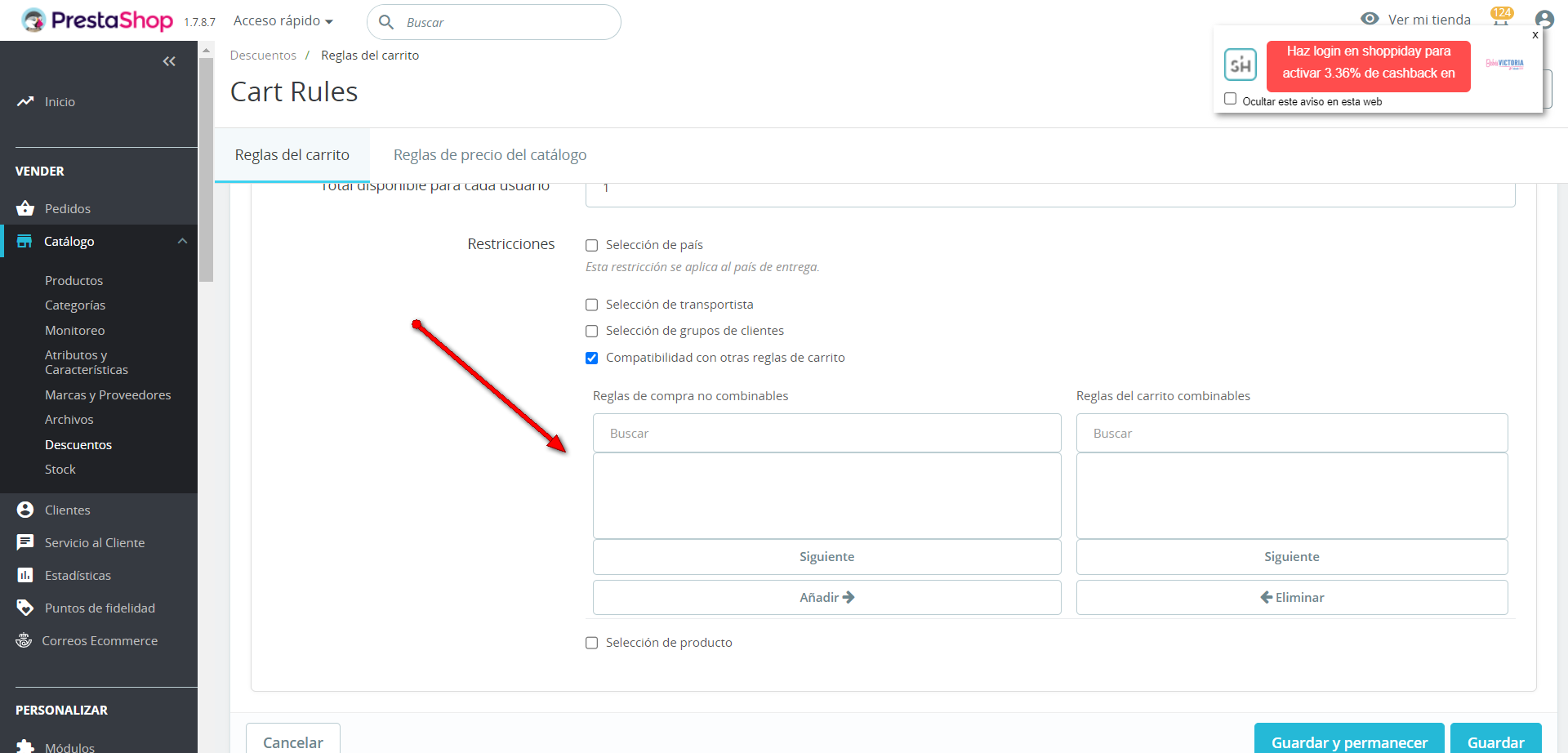
Task: Collapse the sidebar with double-chevron
Action: 169,61
